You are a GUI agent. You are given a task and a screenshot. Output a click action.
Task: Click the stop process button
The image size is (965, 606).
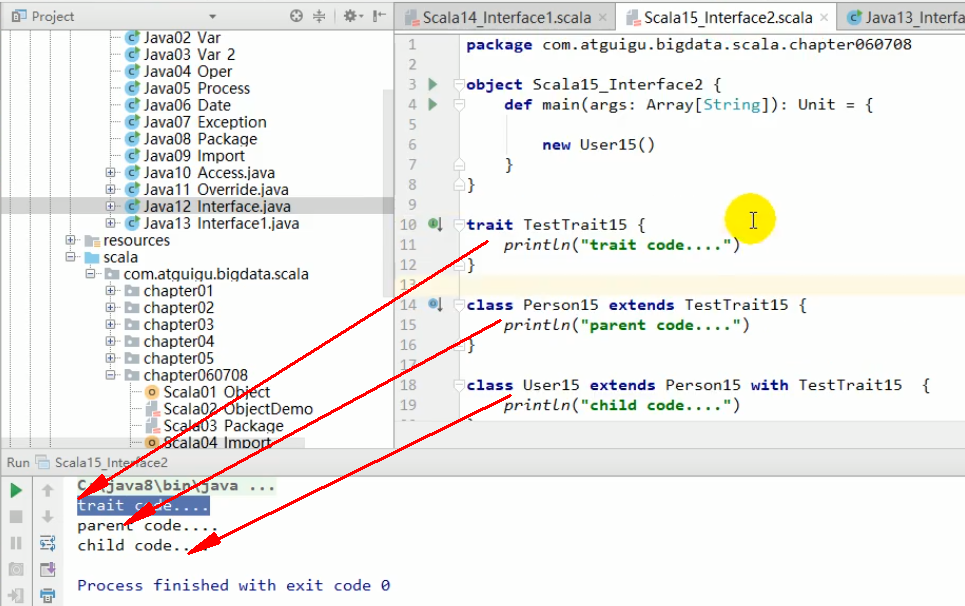[x=16, y=517]
